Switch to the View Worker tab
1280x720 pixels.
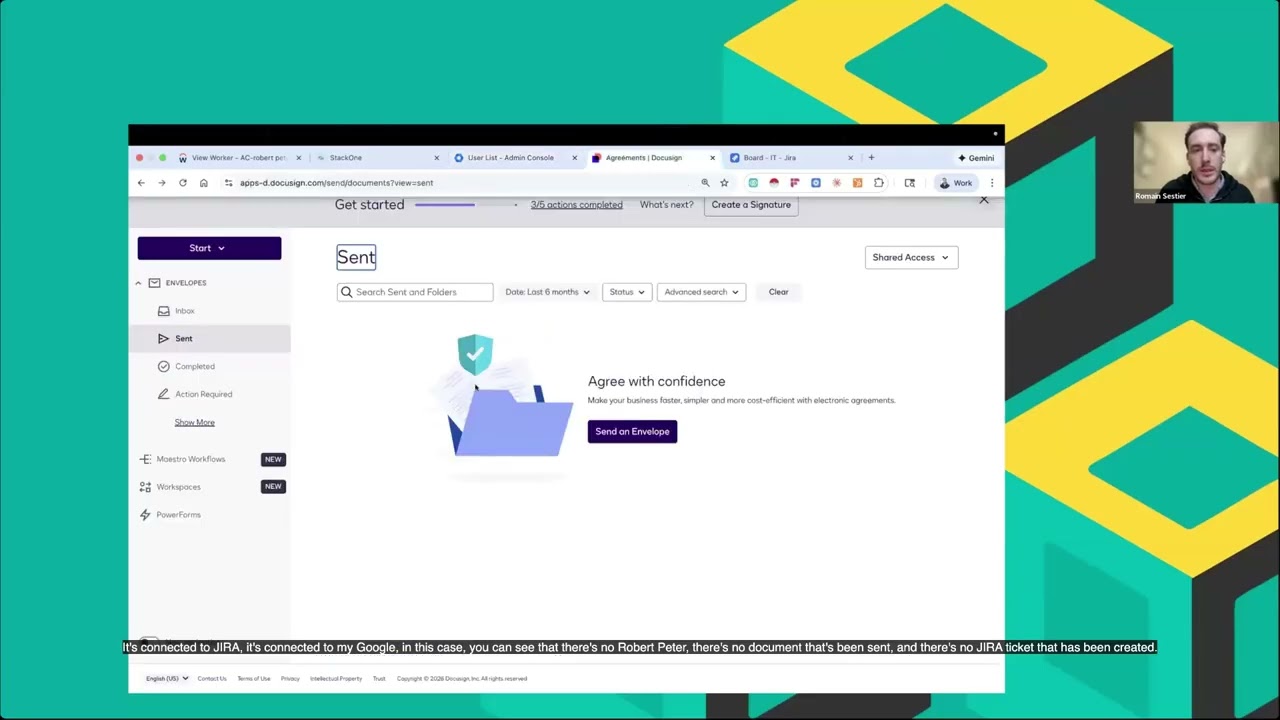pyautogui.click(x=239, y=158)
